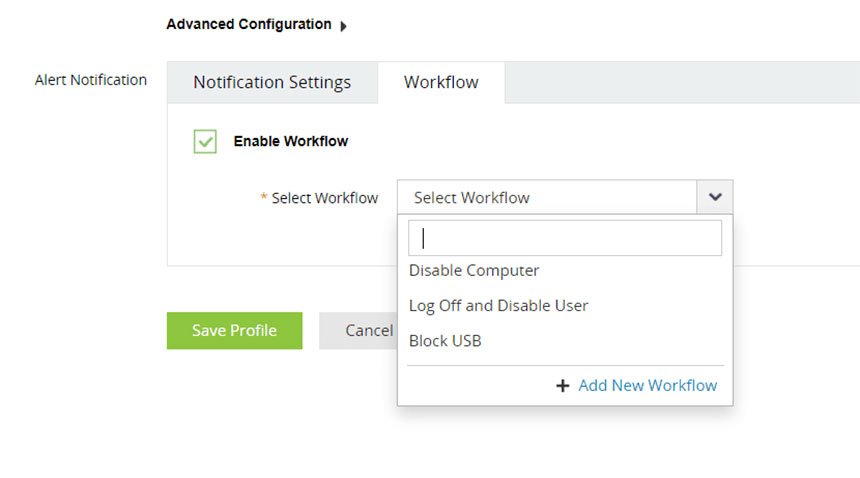Choose the Disable Computer workflow option
This screenshot has height=478, width=860.
coord(474,271)
